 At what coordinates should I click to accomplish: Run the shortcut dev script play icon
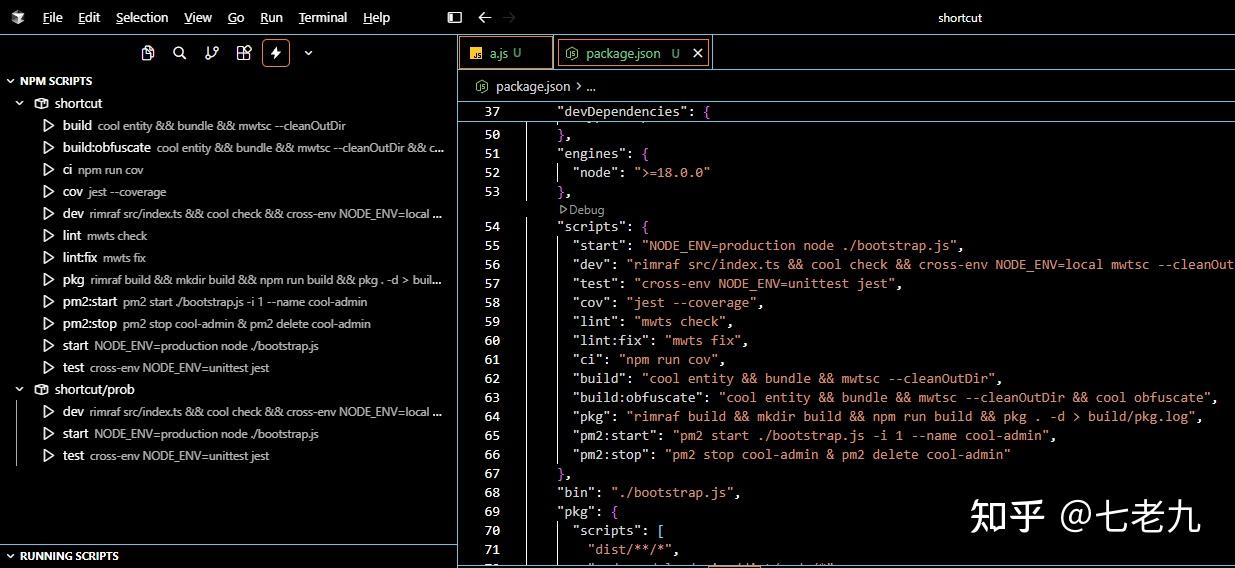pyautogui.click(x=48, y=214)
